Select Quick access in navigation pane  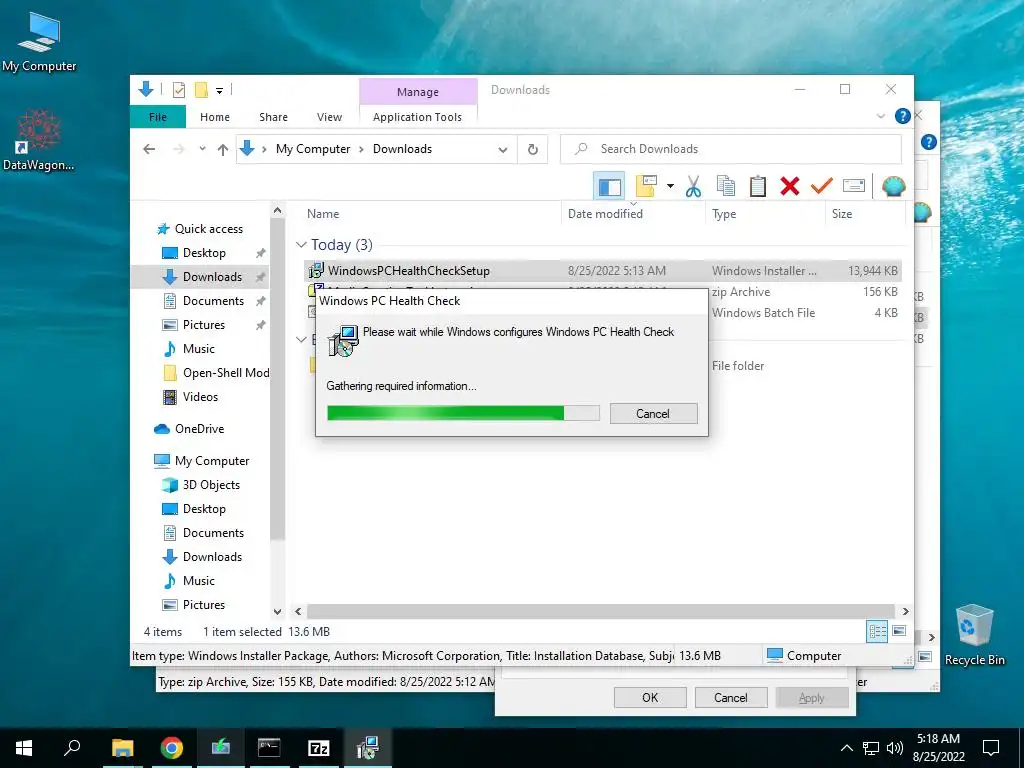click(x=208, y=229)
